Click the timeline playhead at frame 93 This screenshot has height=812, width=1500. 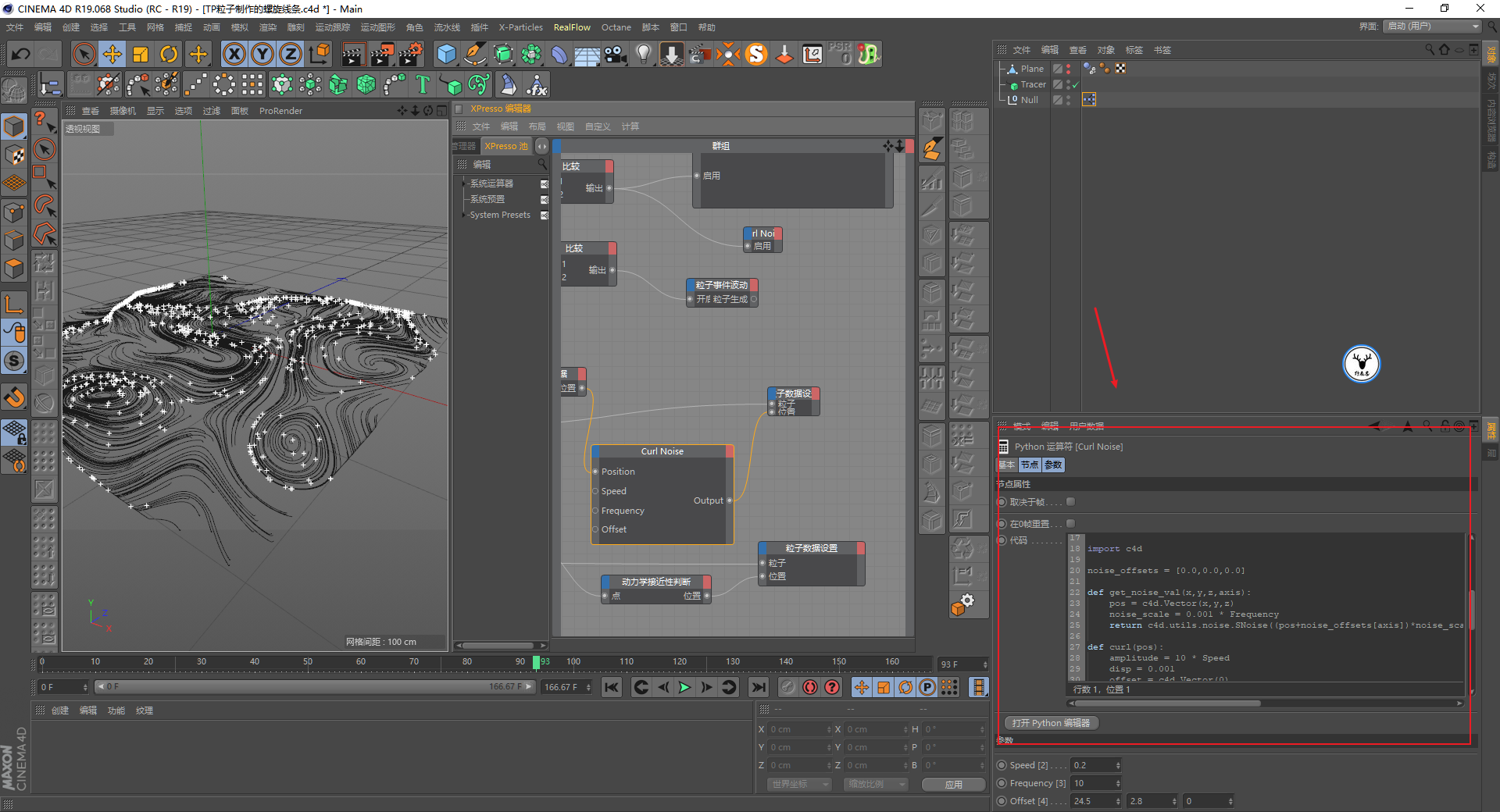click(x=537, y=662)
